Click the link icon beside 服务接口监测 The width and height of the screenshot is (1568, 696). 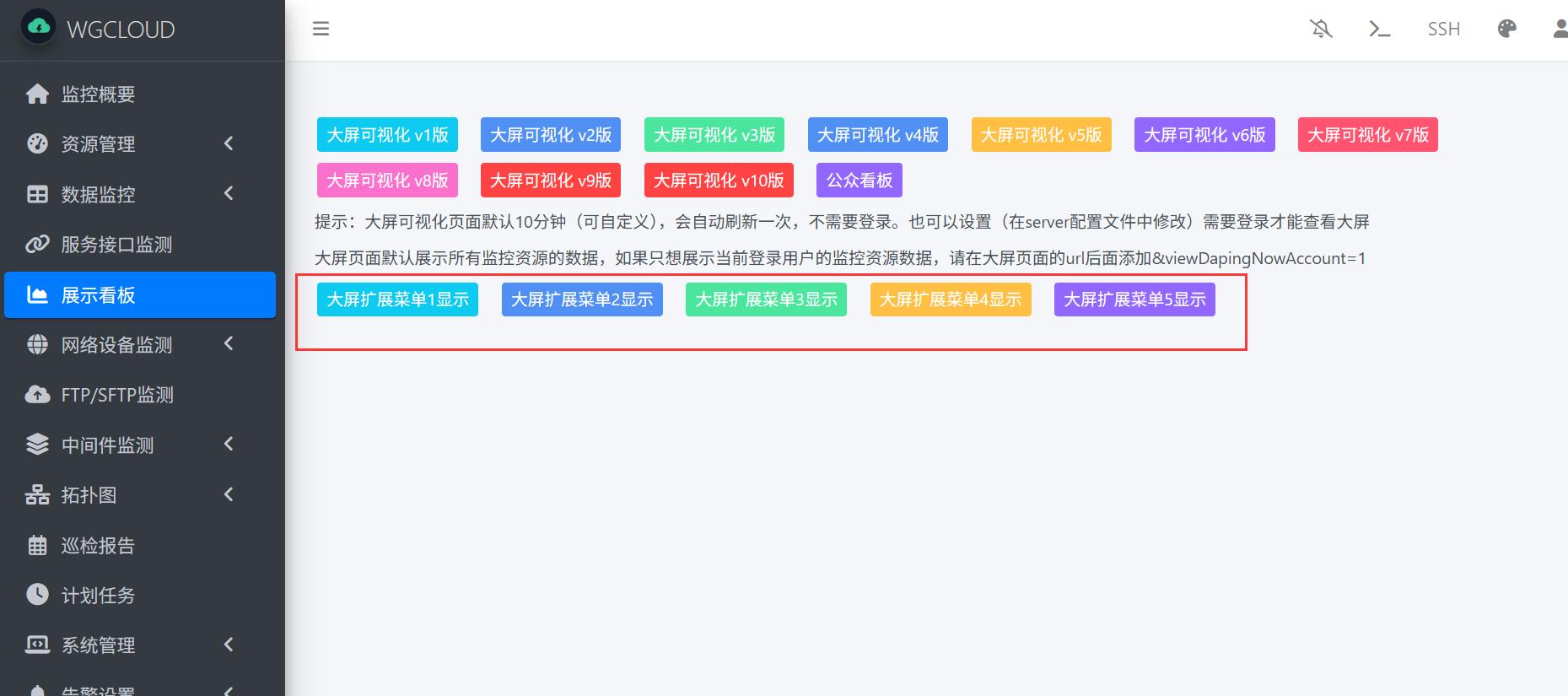(x=37, y=245)
